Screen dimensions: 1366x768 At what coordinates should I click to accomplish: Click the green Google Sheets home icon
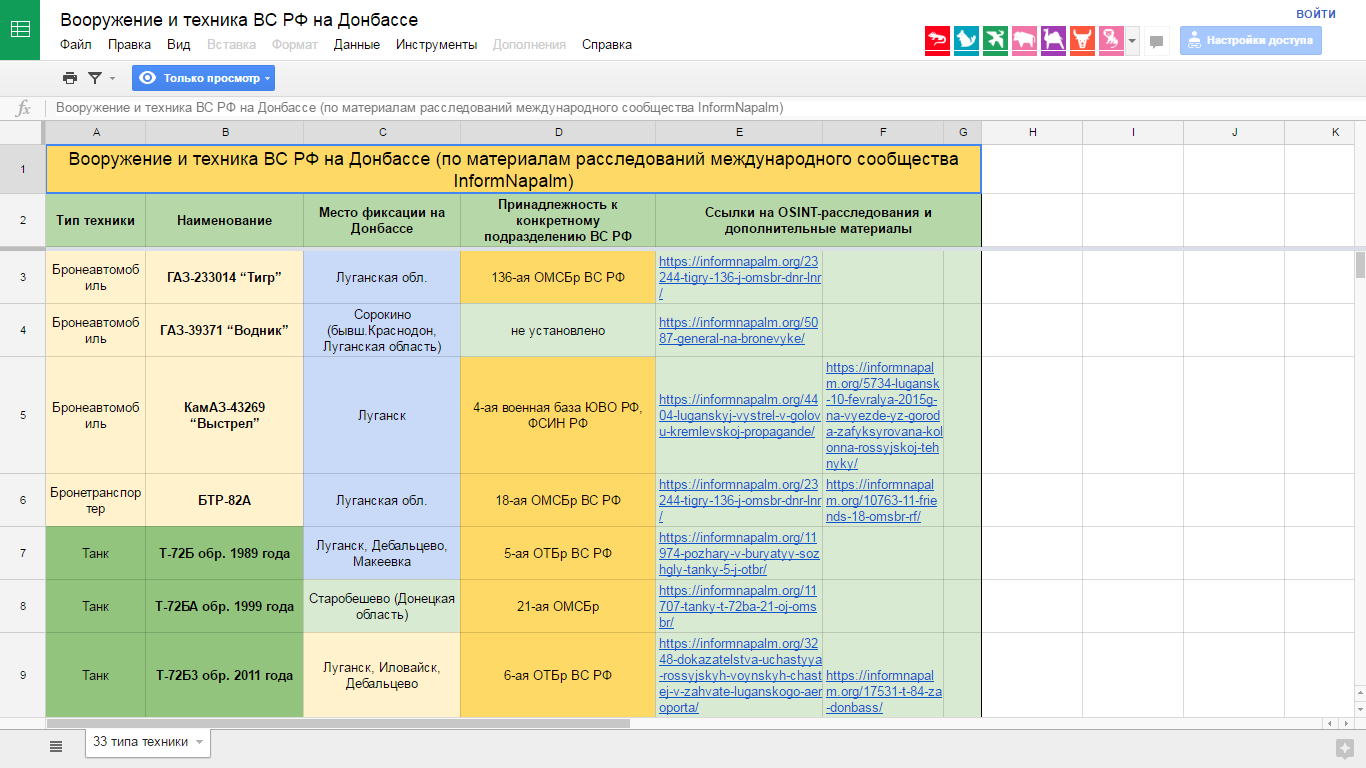(x=20, y=30)
